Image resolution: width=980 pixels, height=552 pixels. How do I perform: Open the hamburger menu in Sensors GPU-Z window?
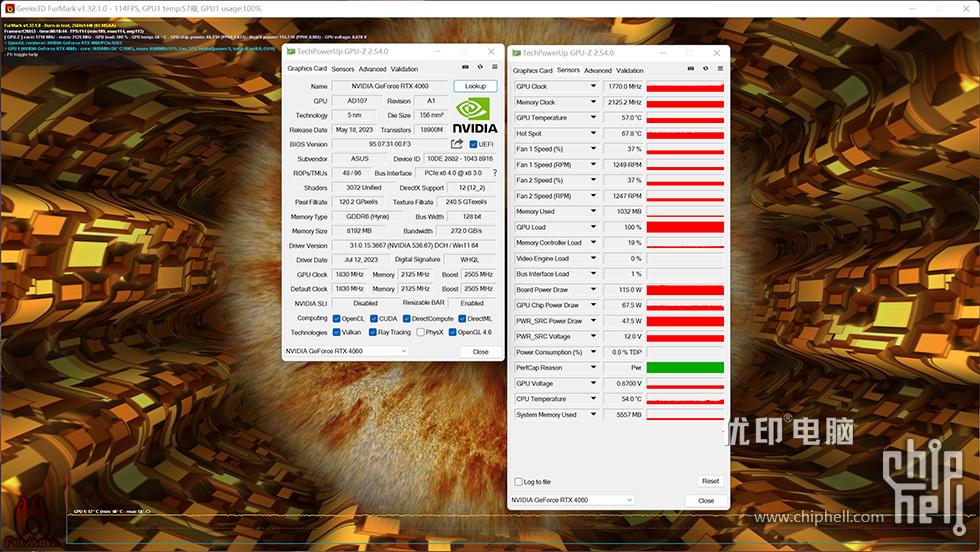coord(720,69)
